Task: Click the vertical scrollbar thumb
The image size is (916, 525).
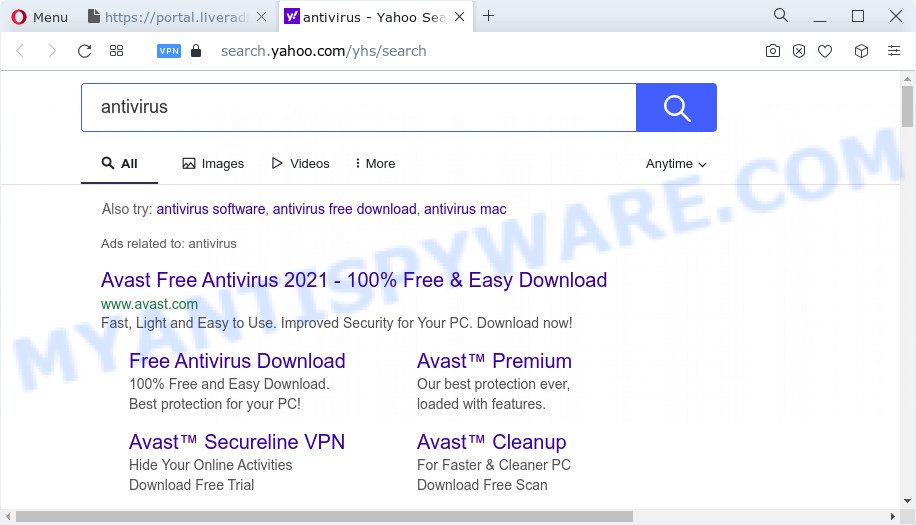Action: 907,106
